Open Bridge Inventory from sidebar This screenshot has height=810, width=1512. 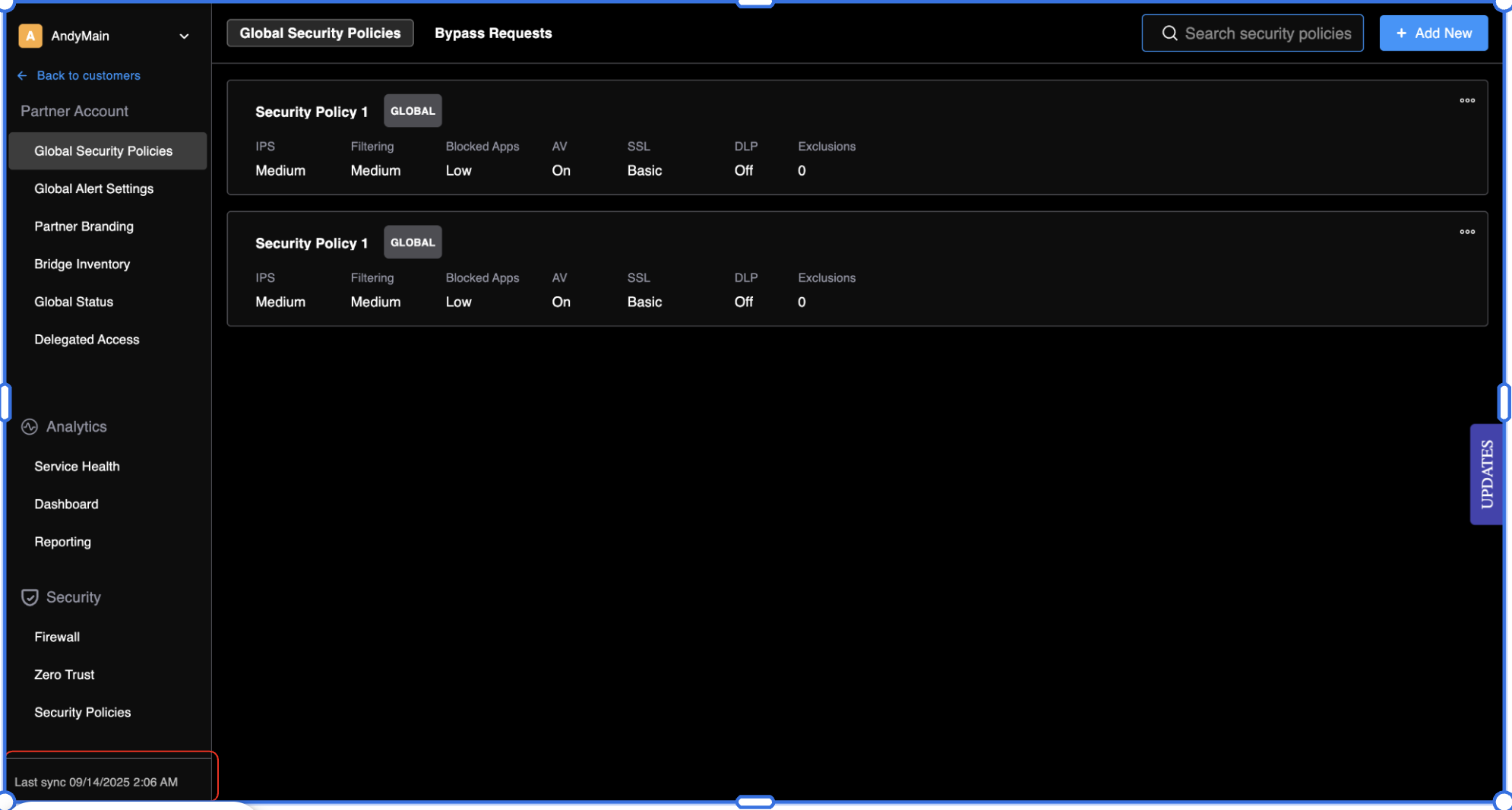(x=82, y=264)
